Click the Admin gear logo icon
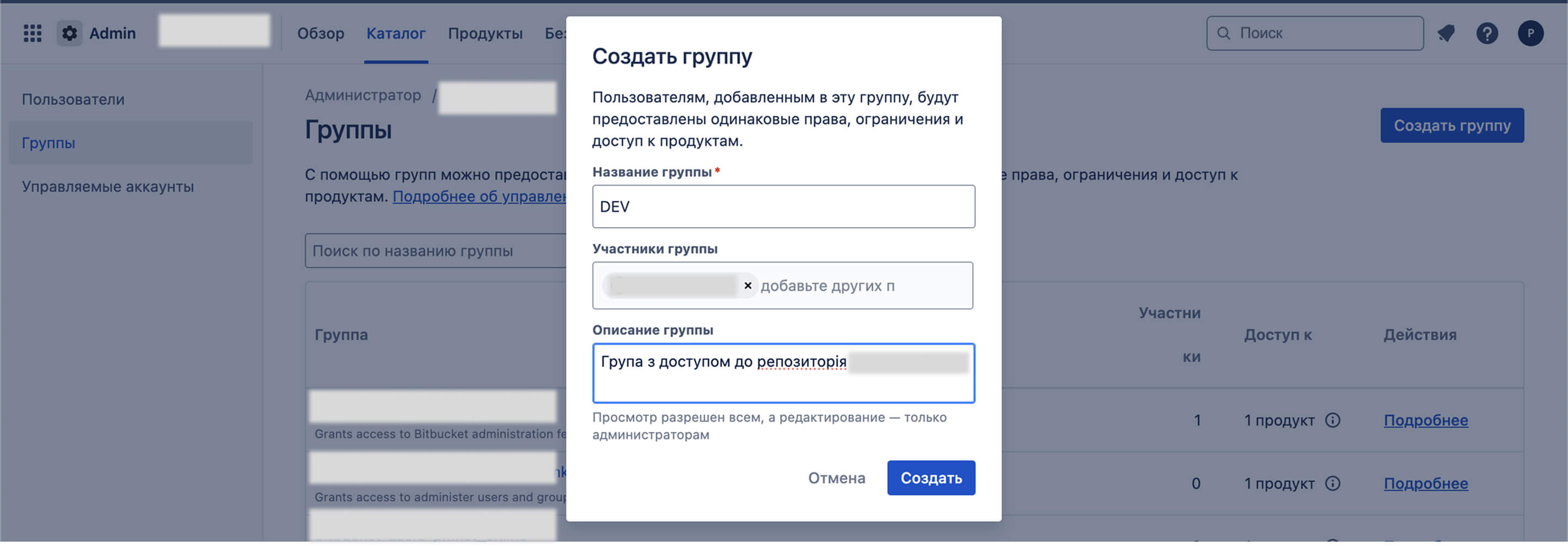The width and height of the screenshot is (1568, 546). point(69,33)
